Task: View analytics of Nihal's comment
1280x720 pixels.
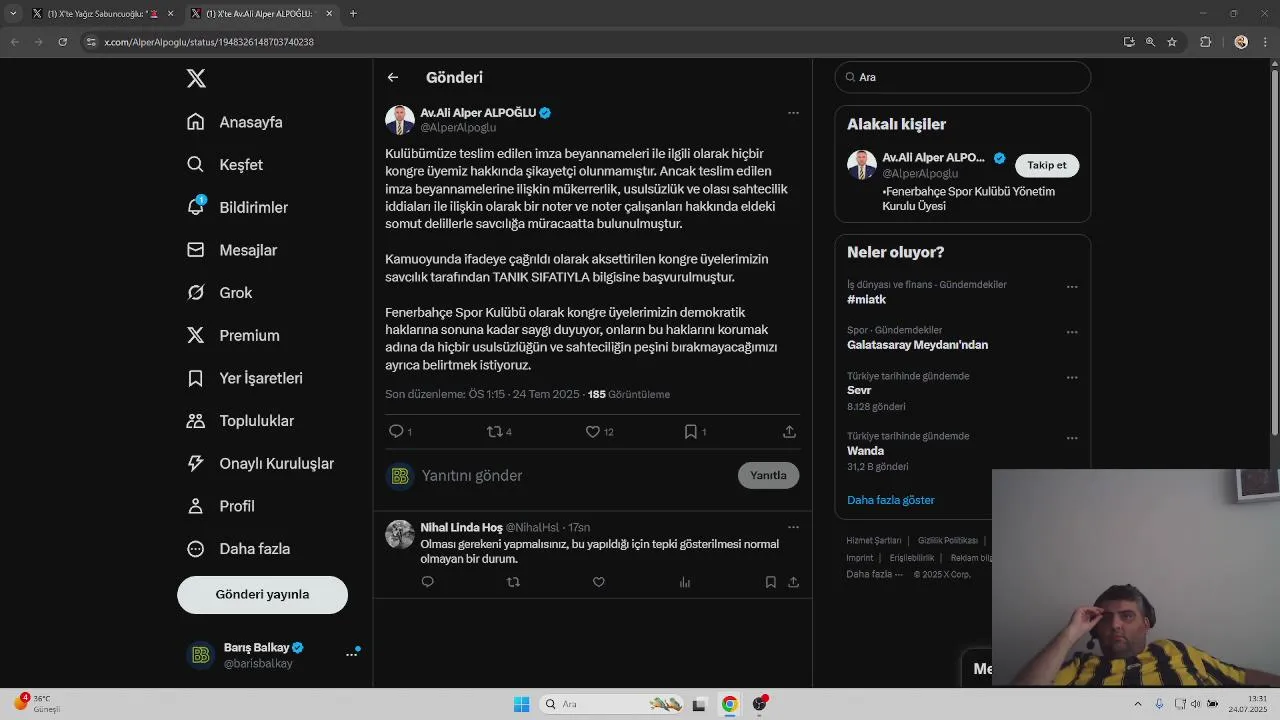Action: [685, 582]
